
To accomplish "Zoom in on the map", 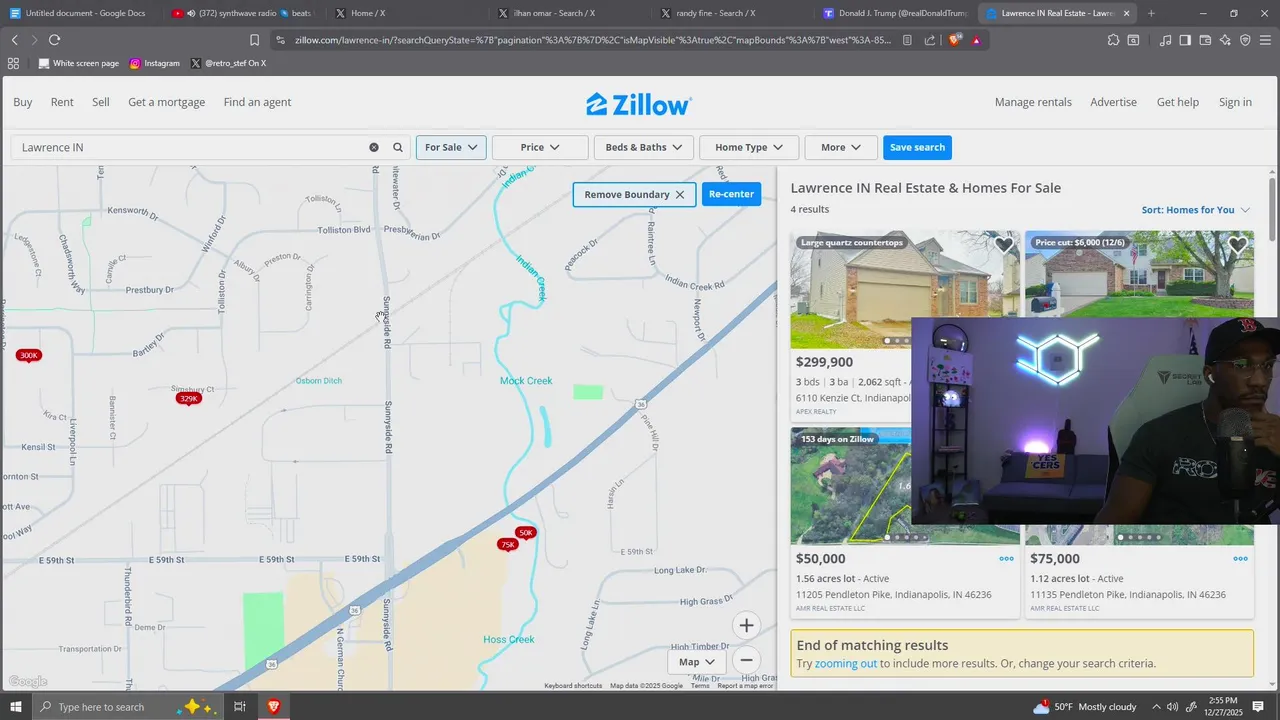I will (x=746, y=626).
